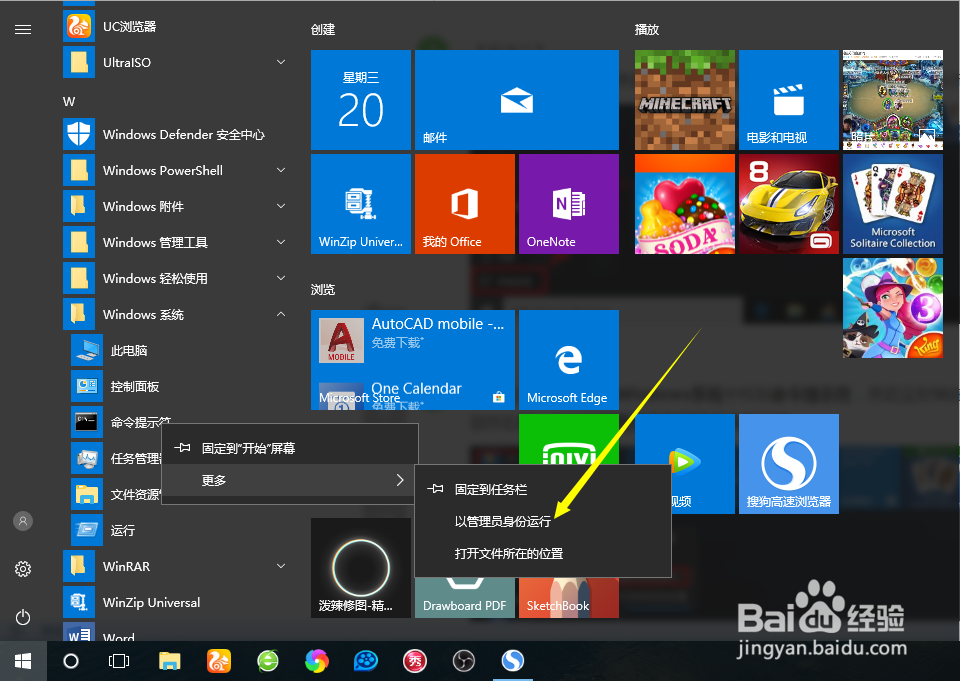Screen dimensions: 960x681
Task: Expand the Windows 轻松使用 folder
Action: [x=281, y=278]
